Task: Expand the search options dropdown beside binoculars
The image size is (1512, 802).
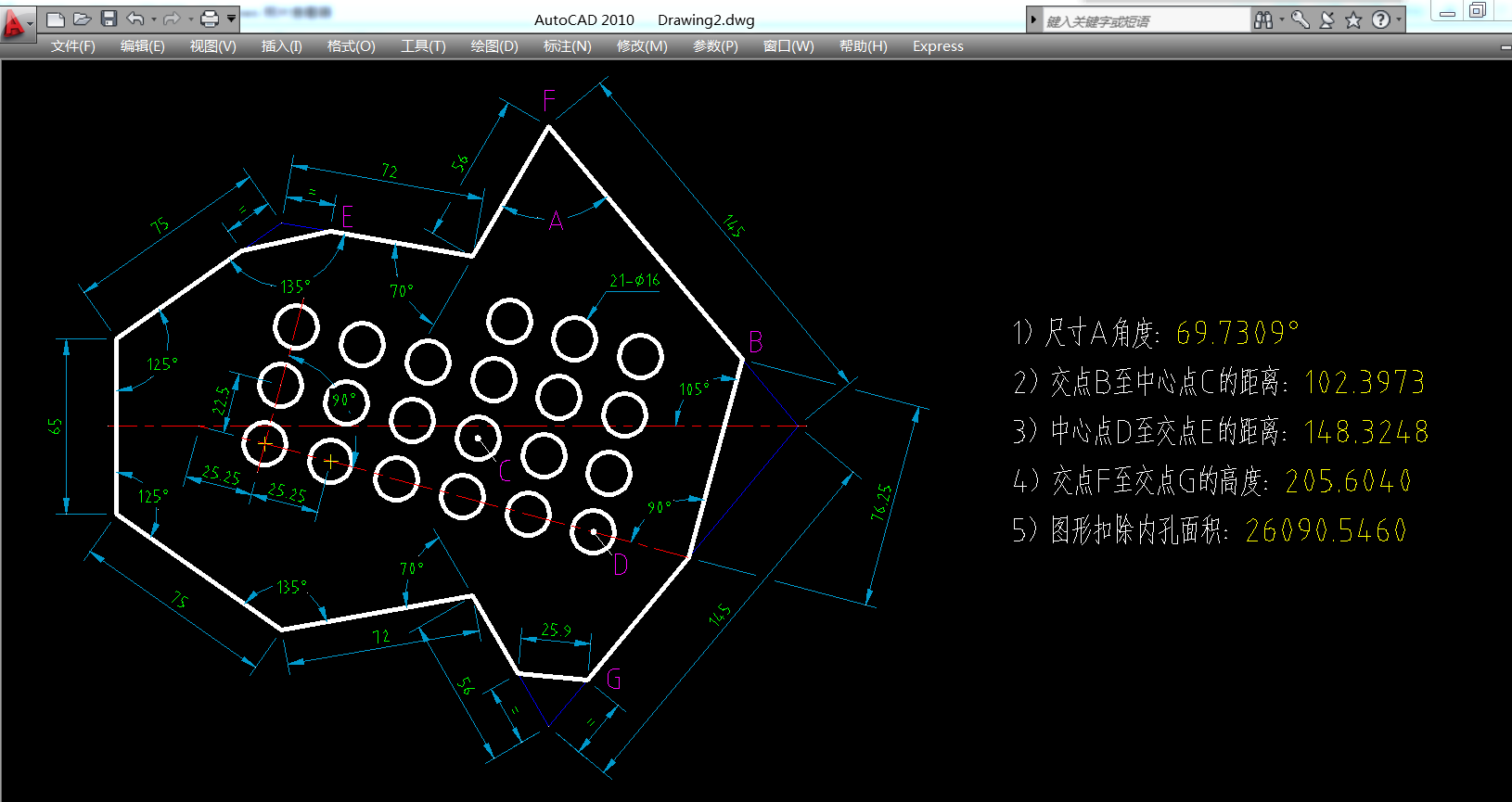Action: coord(1282,19)
